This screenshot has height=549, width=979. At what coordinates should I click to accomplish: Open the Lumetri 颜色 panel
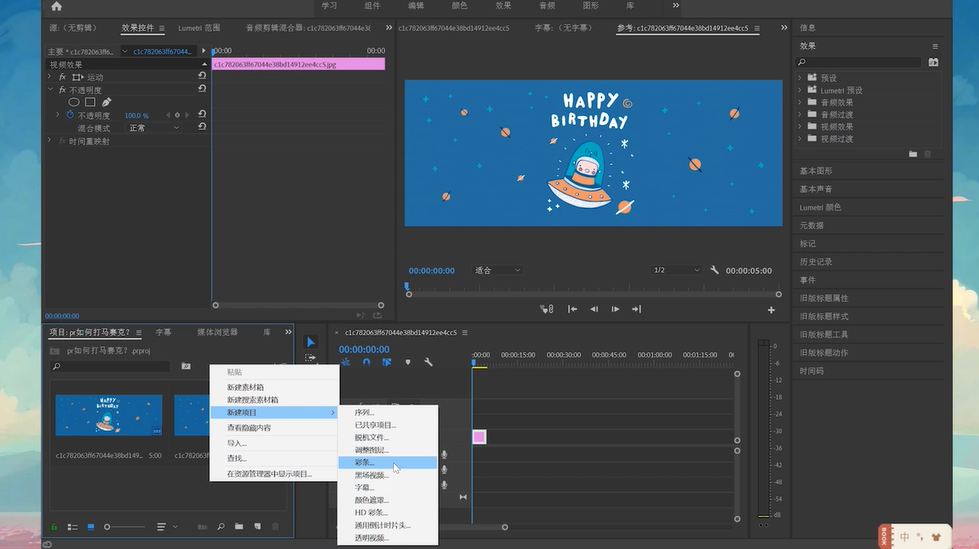tap(820, 207)
